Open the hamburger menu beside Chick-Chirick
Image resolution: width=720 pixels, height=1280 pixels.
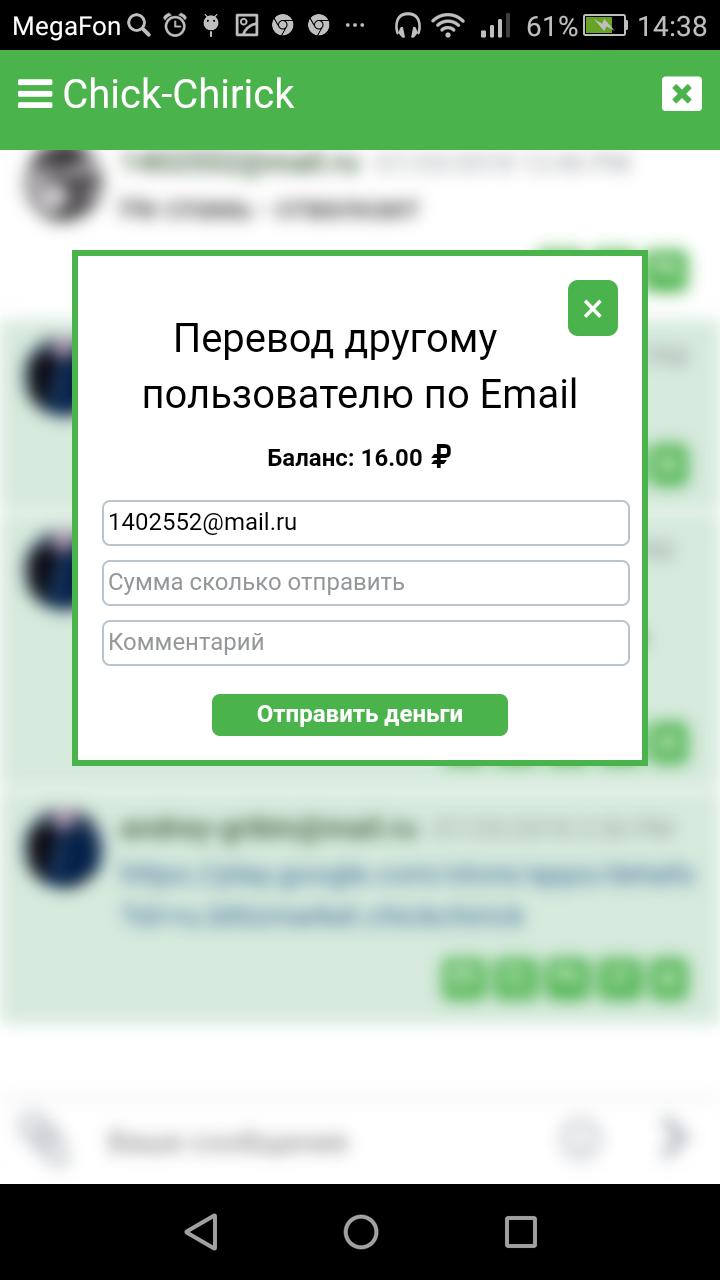(35, 94)
